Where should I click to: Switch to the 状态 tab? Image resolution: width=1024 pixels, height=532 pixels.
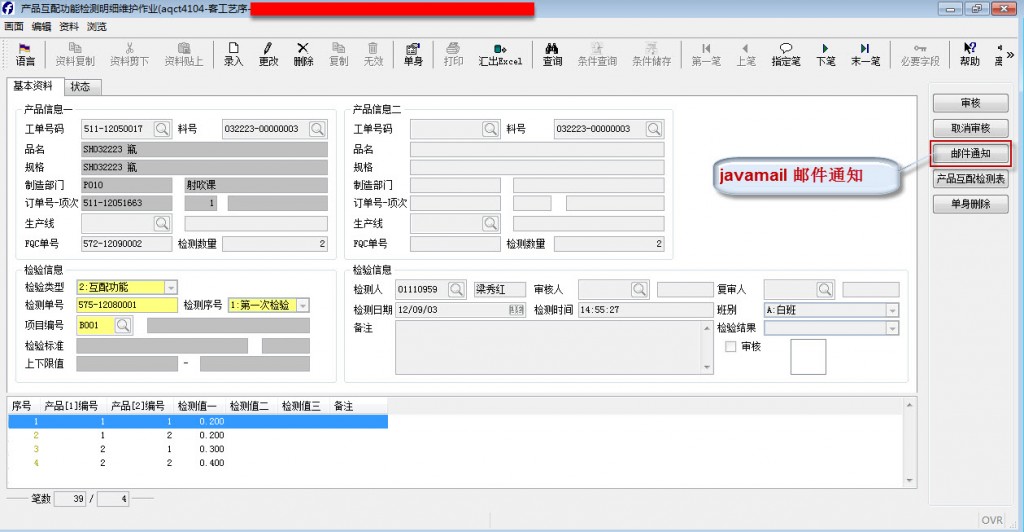click(x=80, y=87)
